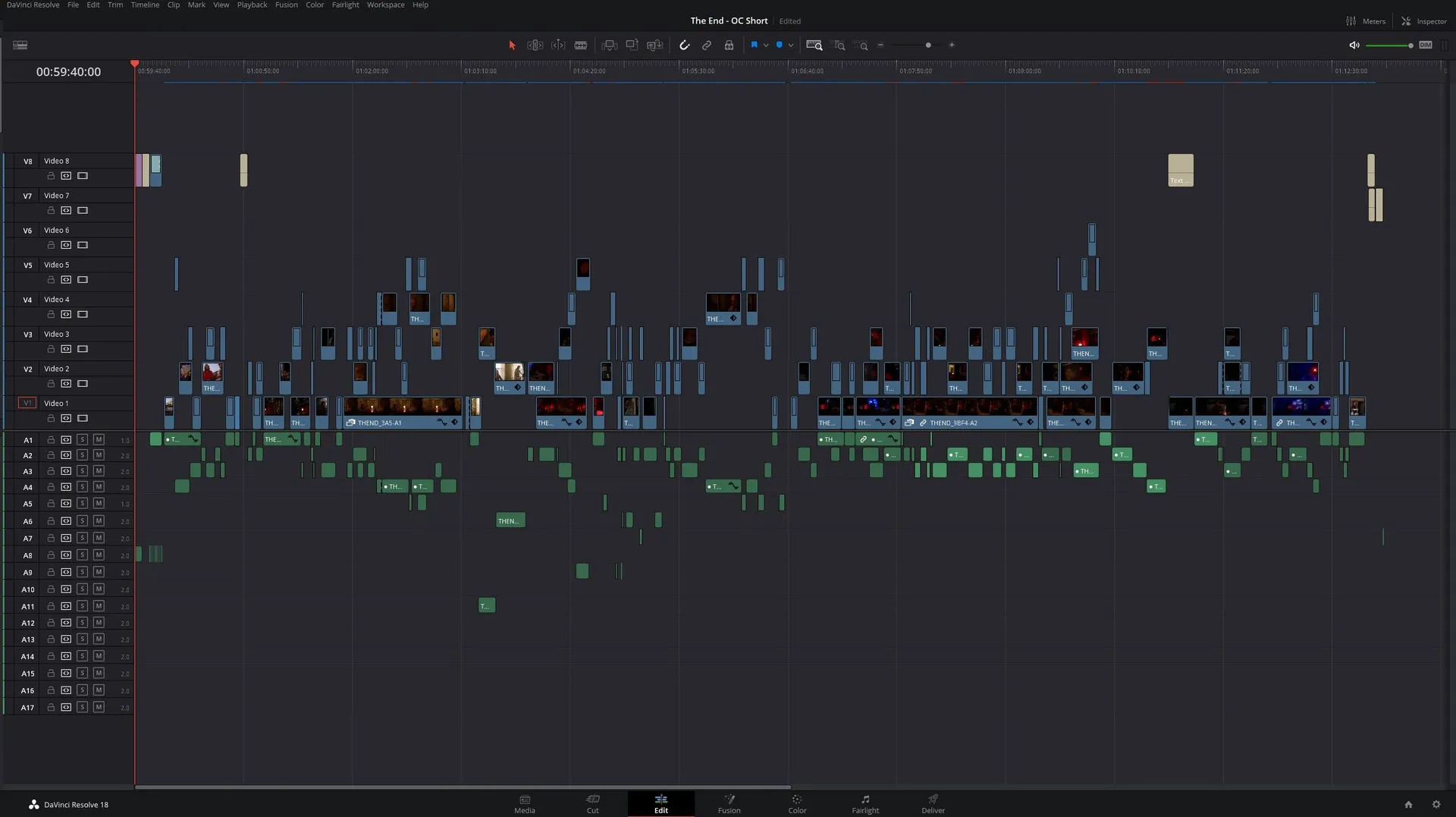This screenshot has width=1456, height=817.
Task: Choose the Dynamic Trim Mode tool
Action: 558,46
